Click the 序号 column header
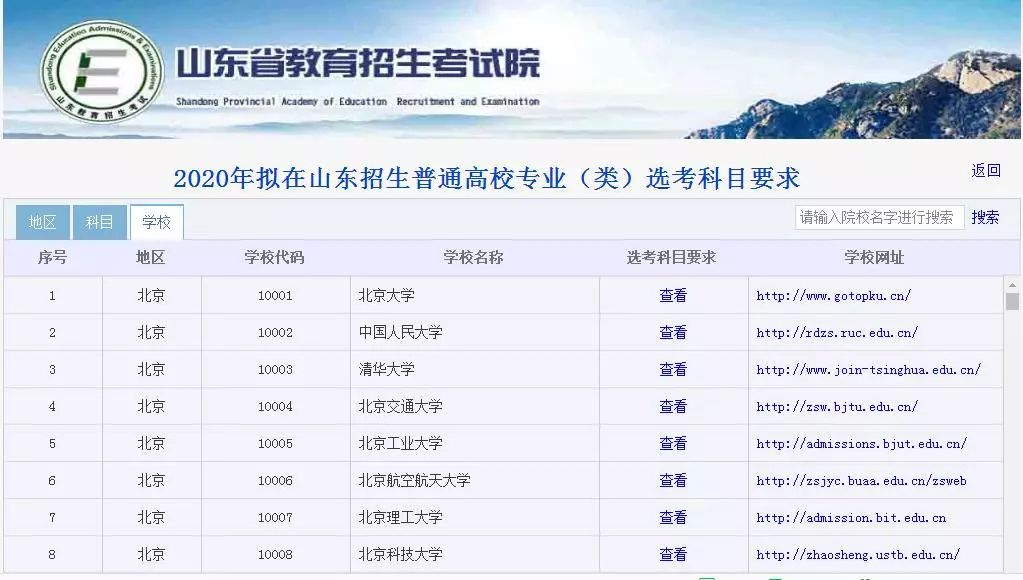This screenshot has height=580, width=1023. click(x=52, y=258)
